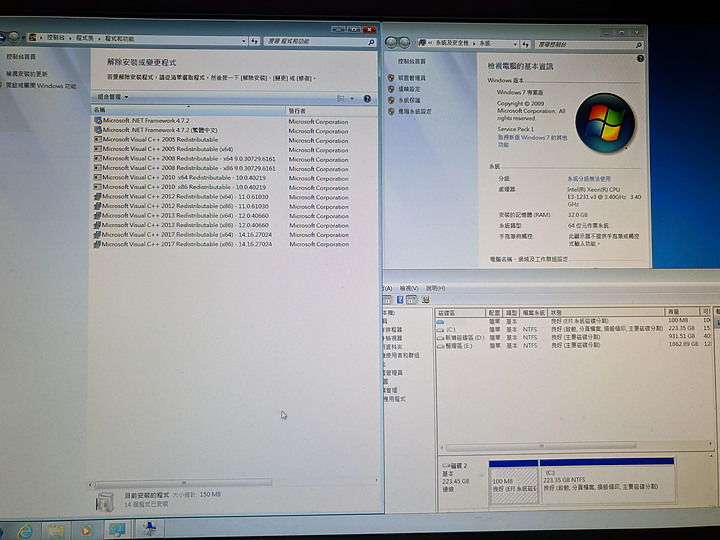720x540 pixels.
Task: Sort by 名稱 column header
Action: point(188,110)
